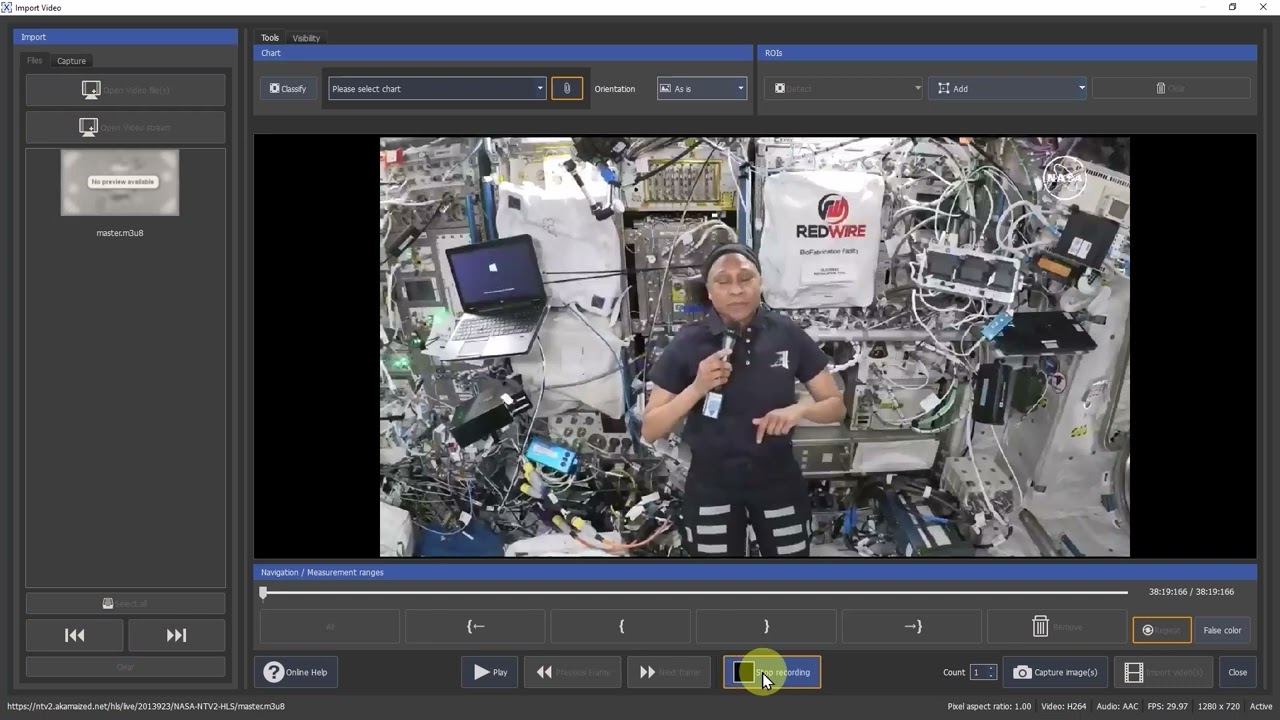Image resolution: width=1280 pixels, height=720 pixels.
Task: Open Online Help
Action: (296, 672)
